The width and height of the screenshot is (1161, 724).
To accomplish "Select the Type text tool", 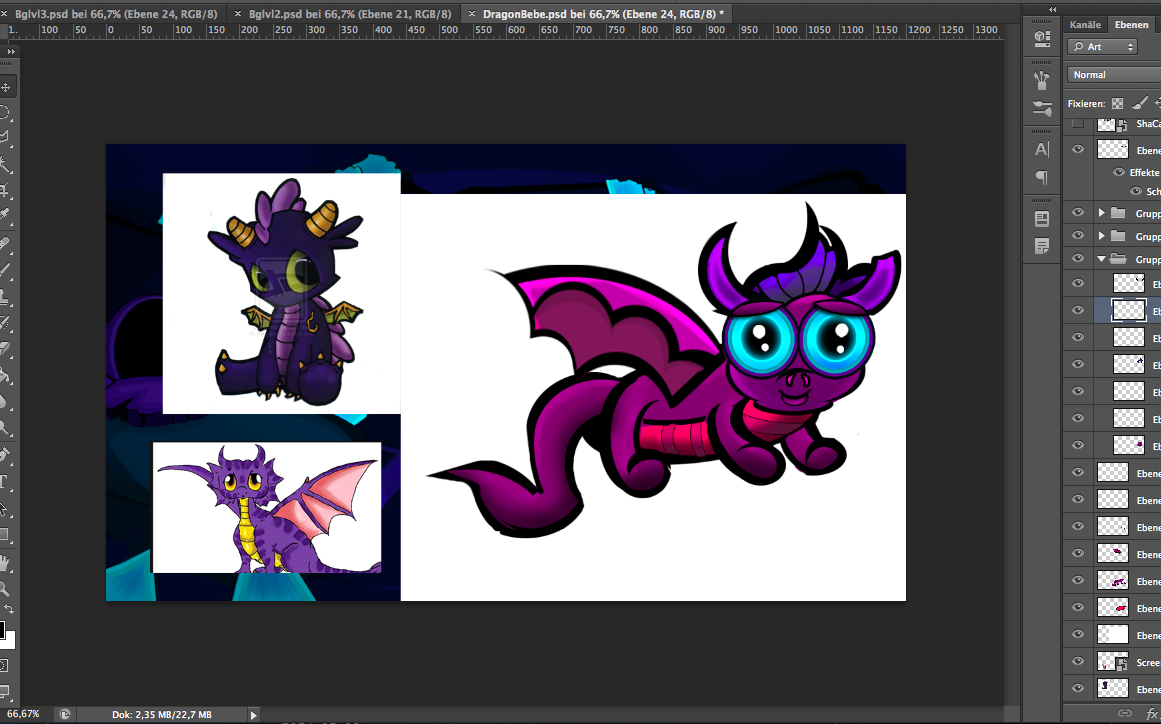I will [5, 482].
